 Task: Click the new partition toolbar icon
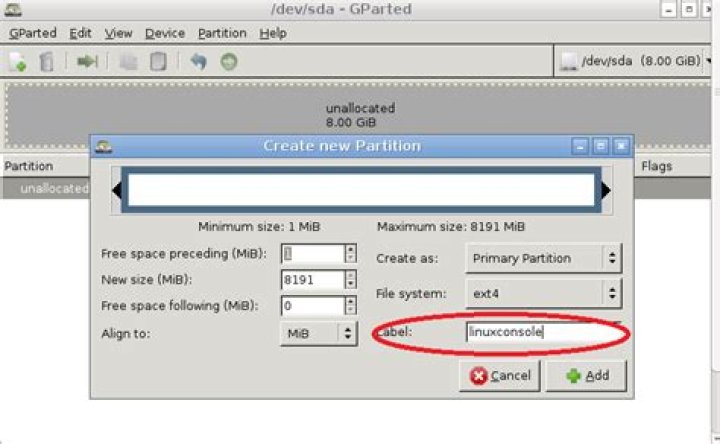click(17, 62)
